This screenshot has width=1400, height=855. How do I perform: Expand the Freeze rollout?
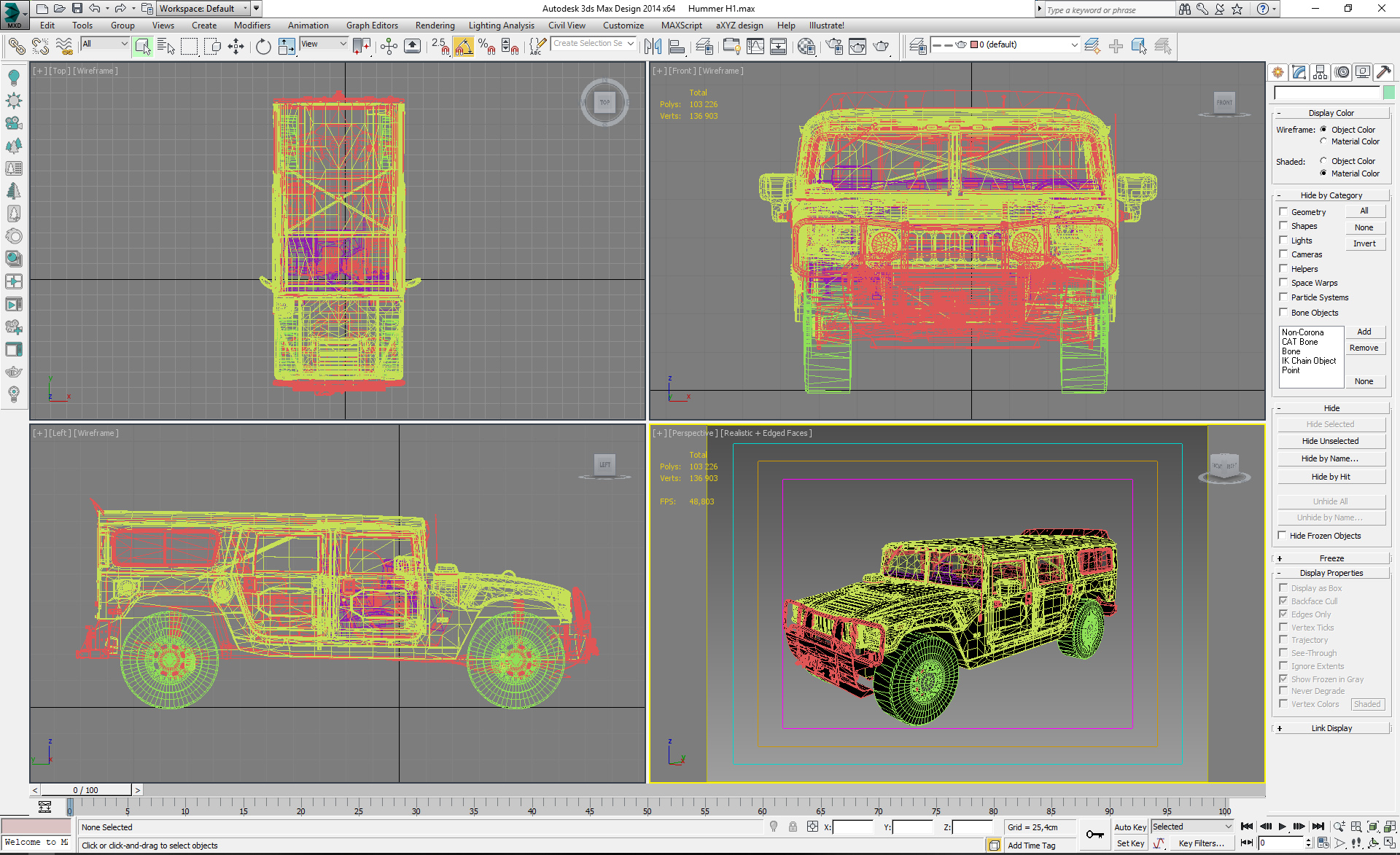coord(1331,558)
